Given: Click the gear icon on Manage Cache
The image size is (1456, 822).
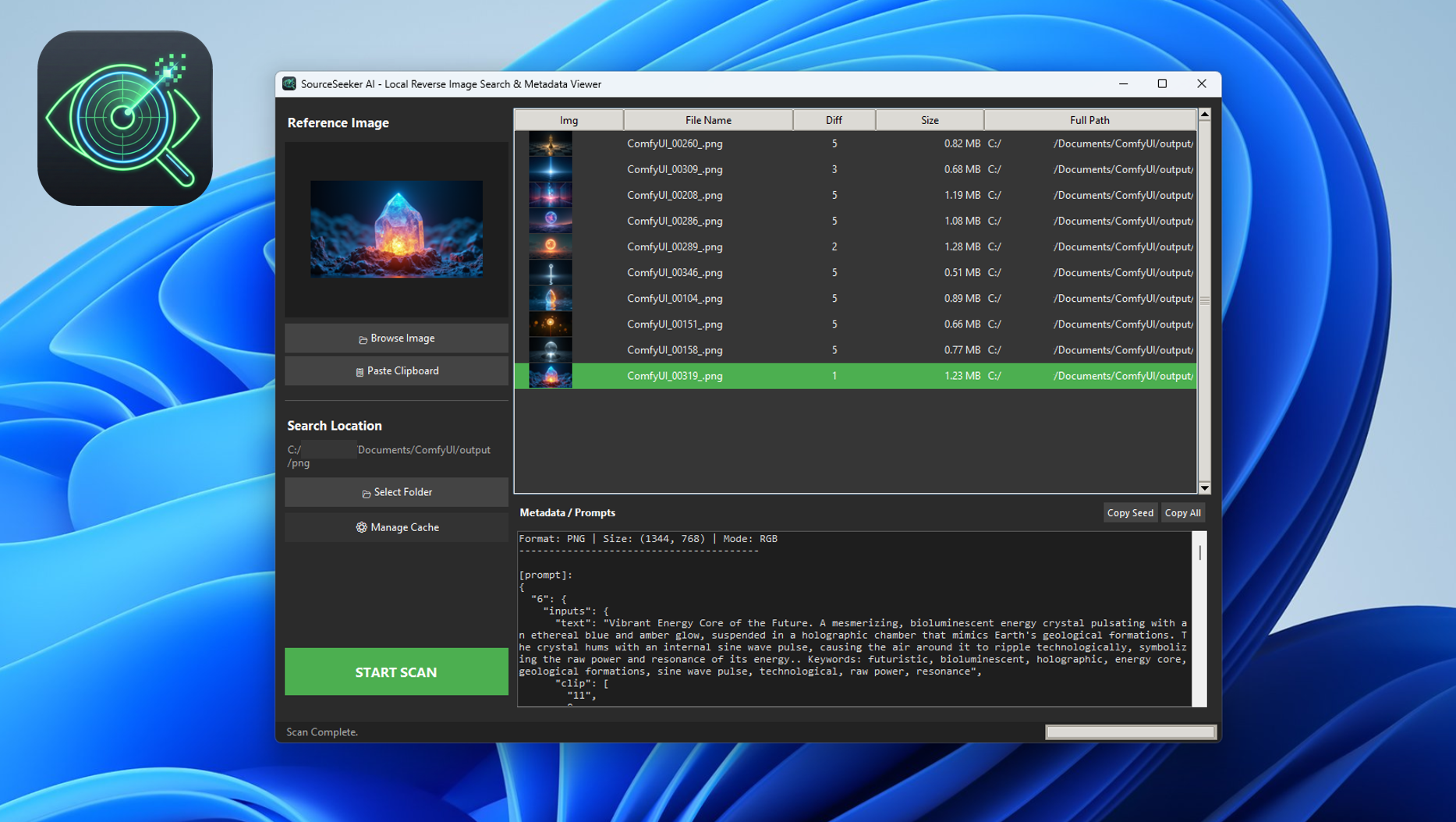Looking at the screenshot, I should tap(361, 527).
